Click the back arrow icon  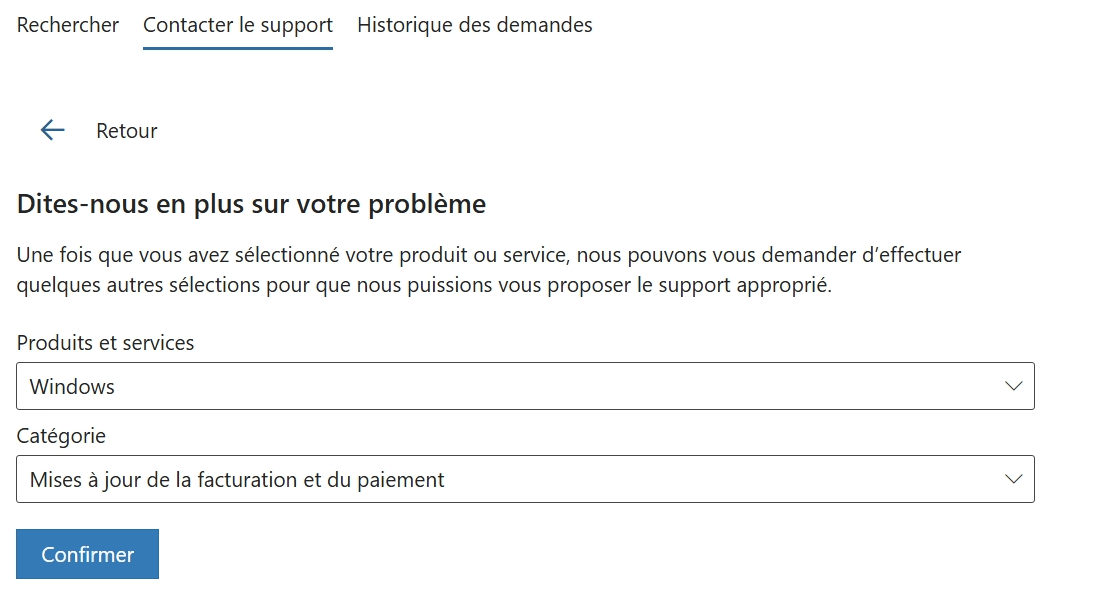pos(52,130)
